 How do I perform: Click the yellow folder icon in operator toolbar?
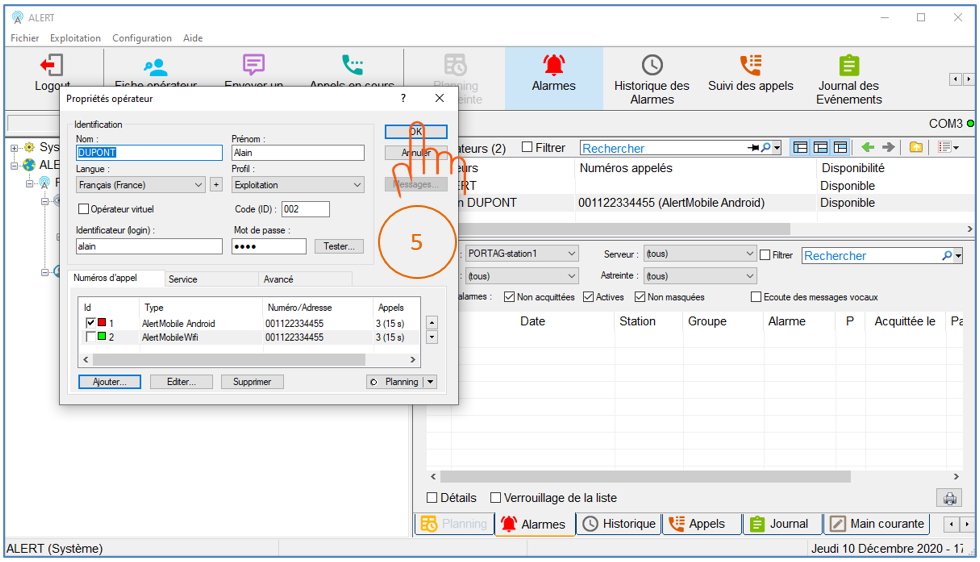point(916,148)
